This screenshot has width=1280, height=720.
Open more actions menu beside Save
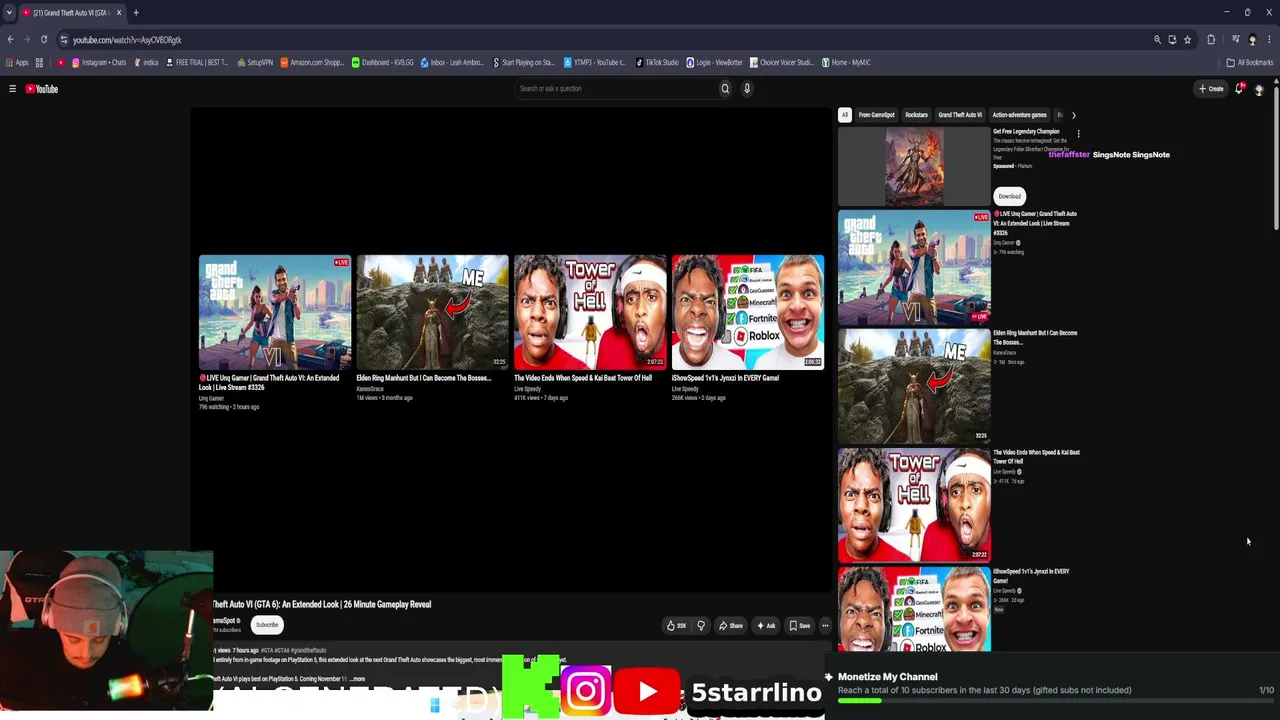tap(825, 626)
